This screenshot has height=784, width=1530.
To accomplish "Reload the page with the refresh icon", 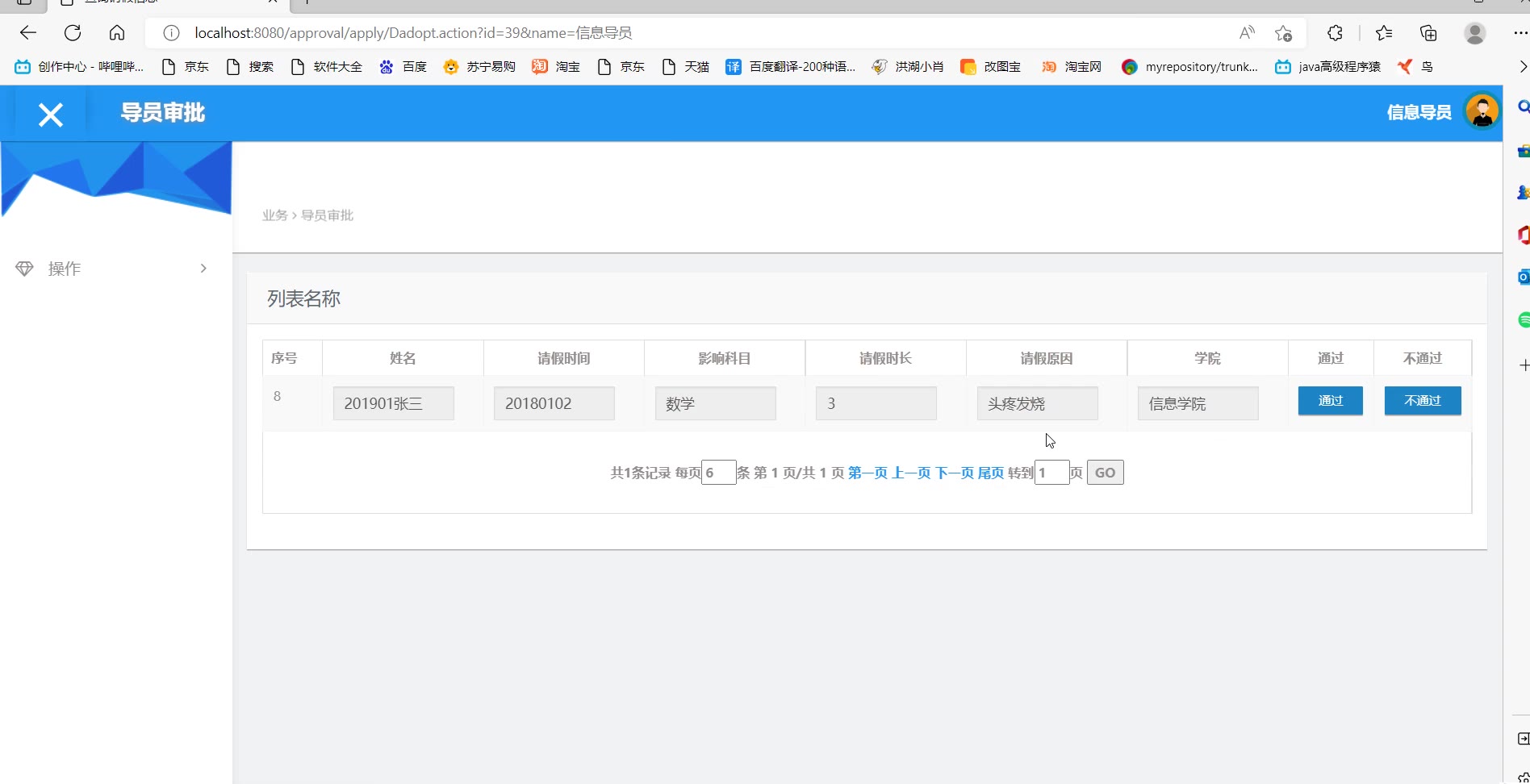I will click(x=73, y=33).
